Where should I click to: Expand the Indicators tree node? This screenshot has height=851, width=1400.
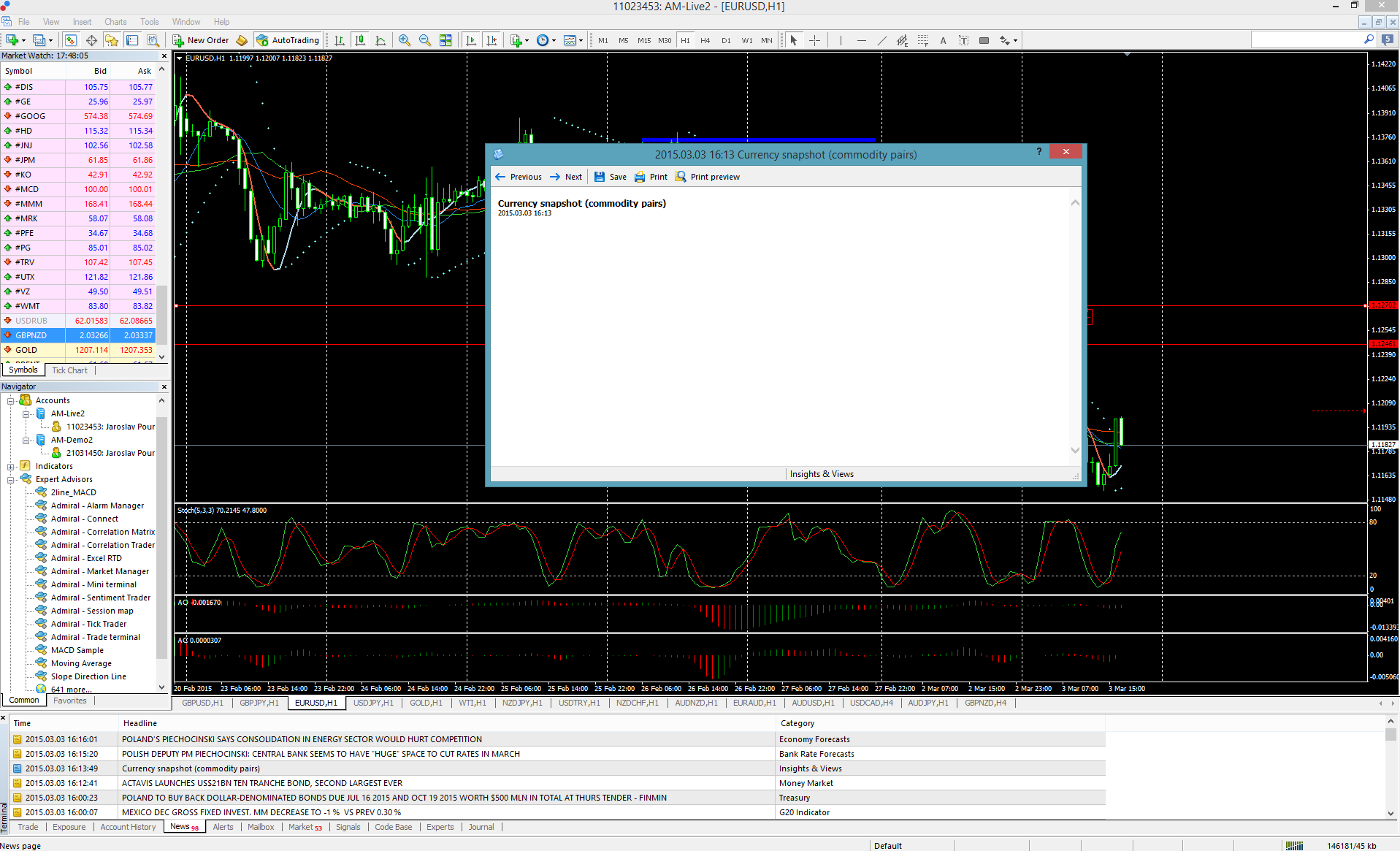point(11,466)
